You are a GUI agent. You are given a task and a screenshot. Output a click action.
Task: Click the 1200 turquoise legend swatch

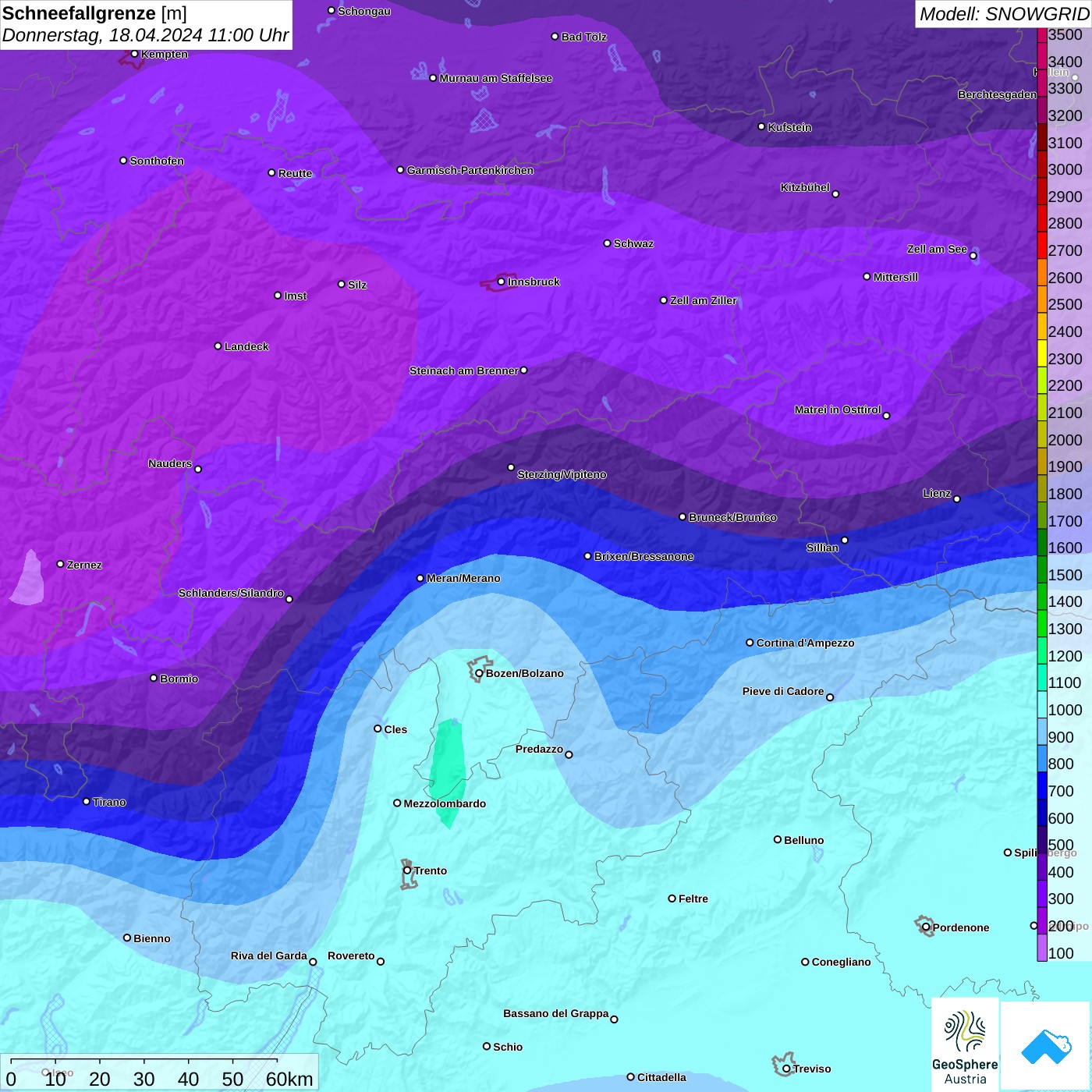1042,651
